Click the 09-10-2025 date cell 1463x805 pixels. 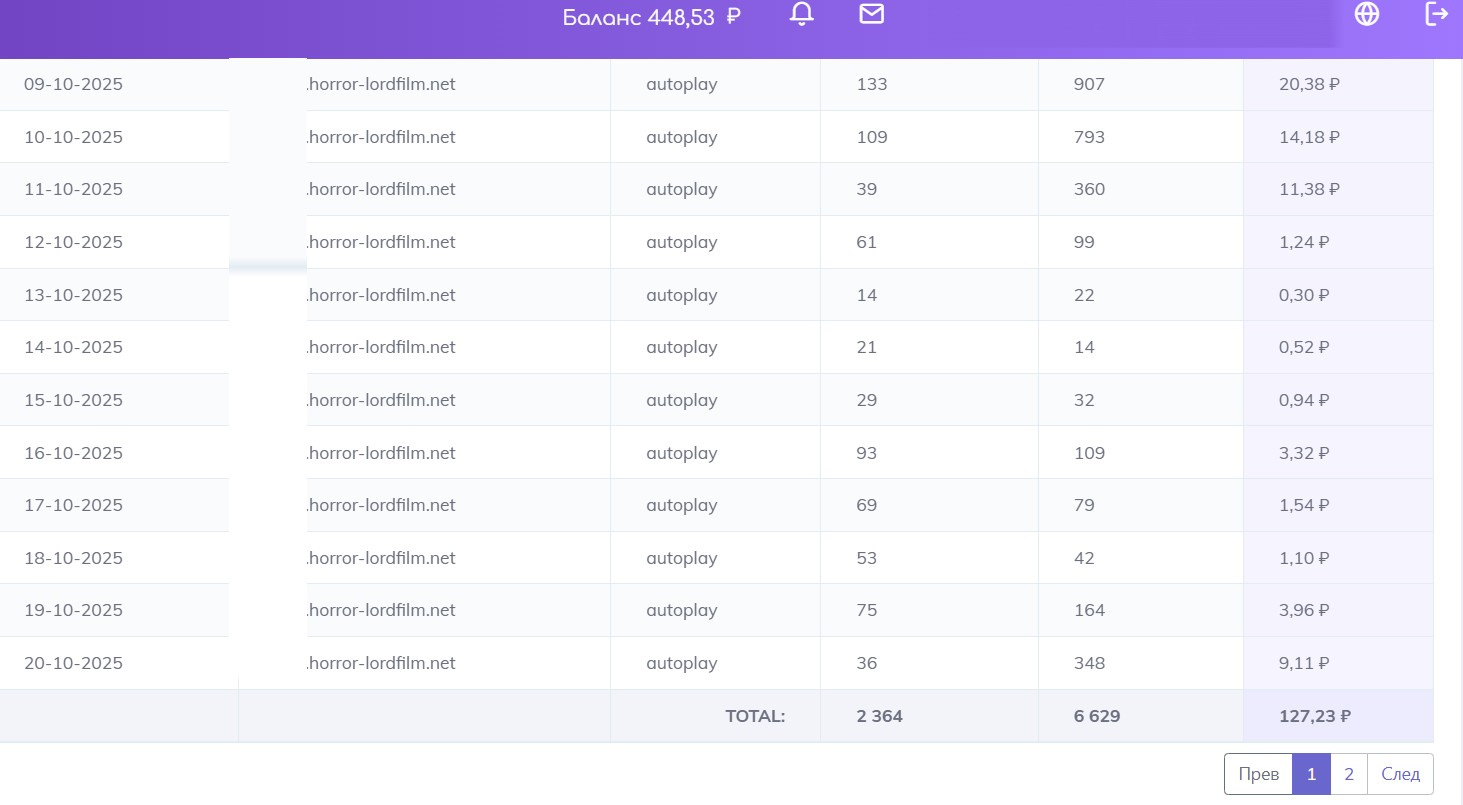(73, 85)
